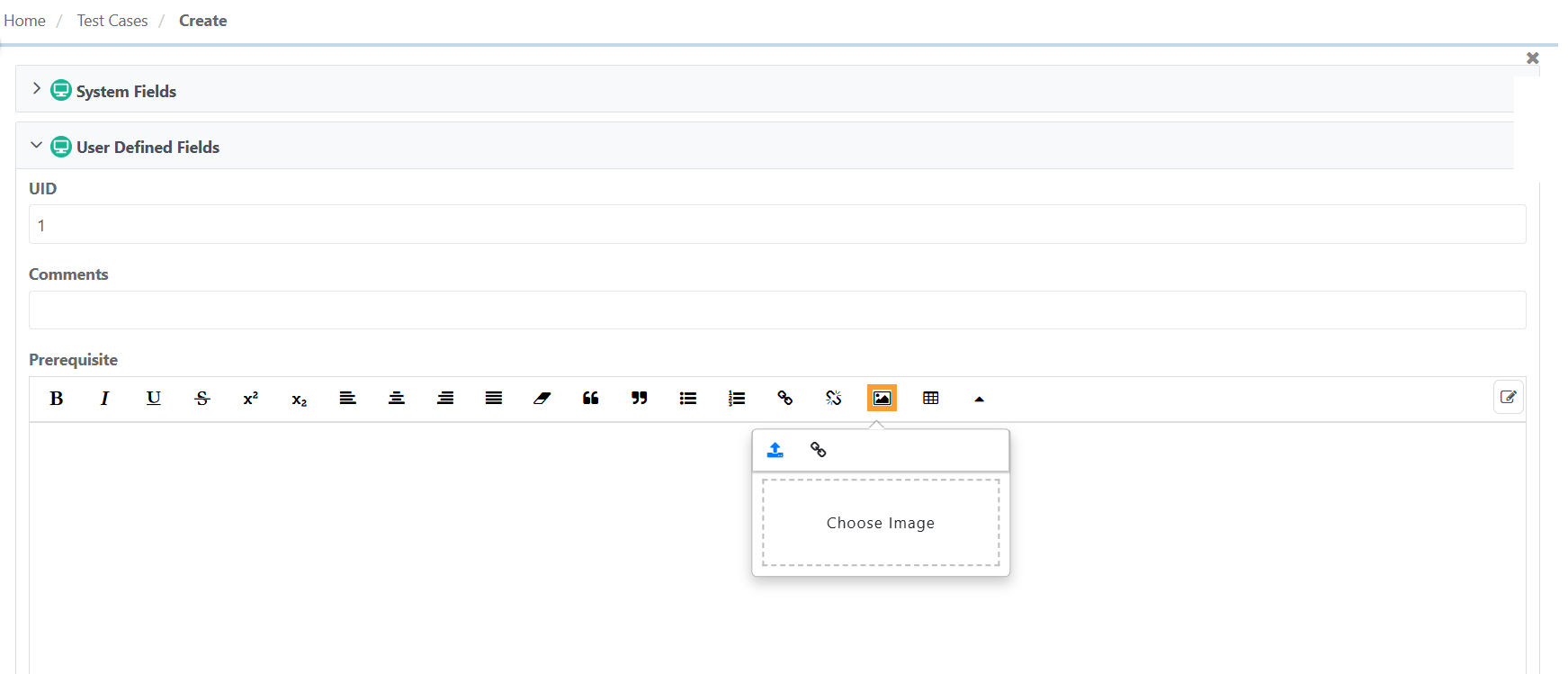Justify text alignment
The height and width of the screenshot is (674, 1568).
493,398
